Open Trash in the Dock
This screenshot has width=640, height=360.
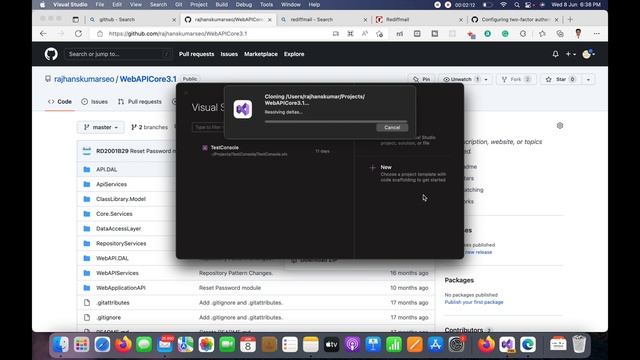[x=579, y=344]
